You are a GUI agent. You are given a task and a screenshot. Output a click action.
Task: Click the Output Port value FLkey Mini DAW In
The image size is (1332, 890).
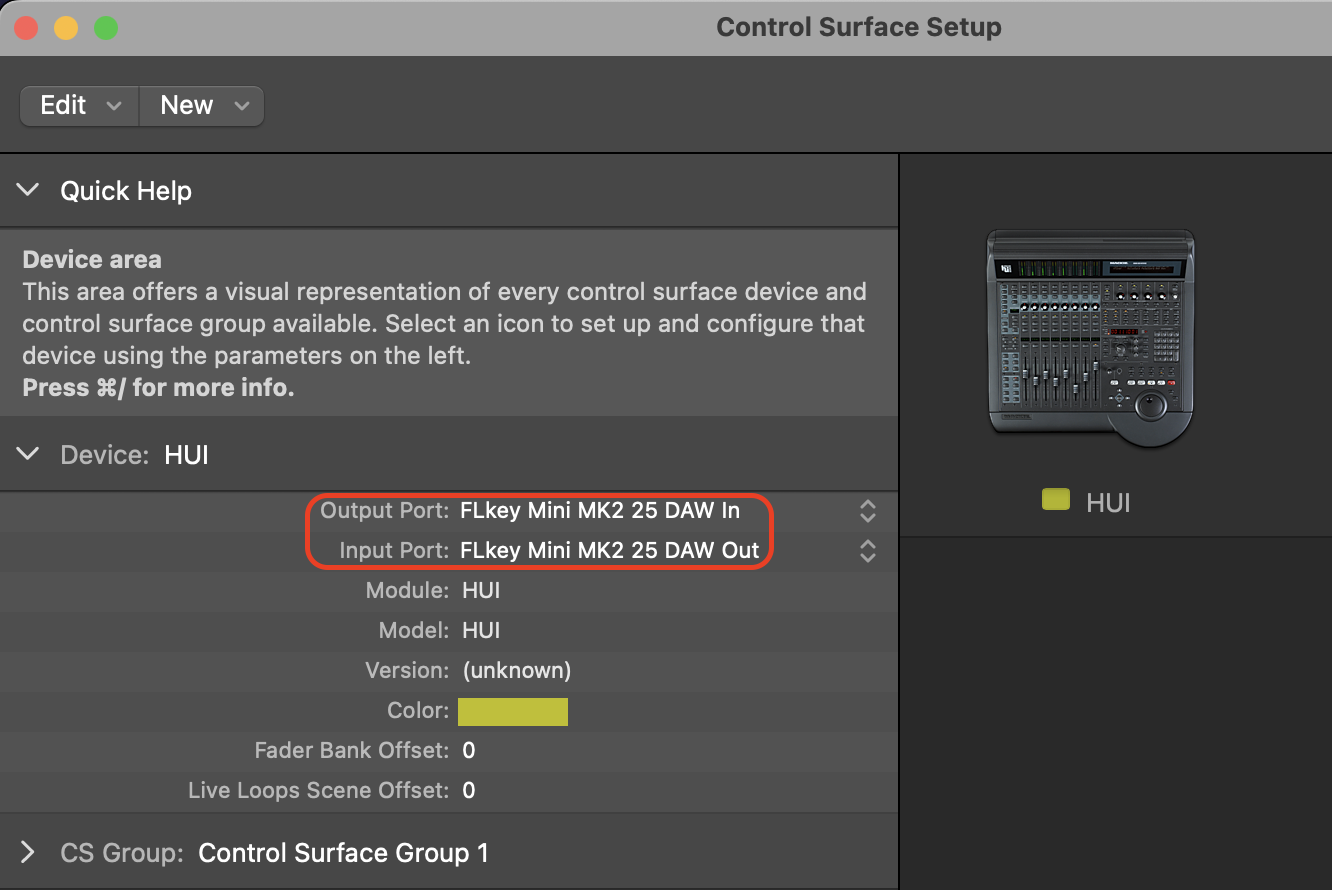pos(600,511)
